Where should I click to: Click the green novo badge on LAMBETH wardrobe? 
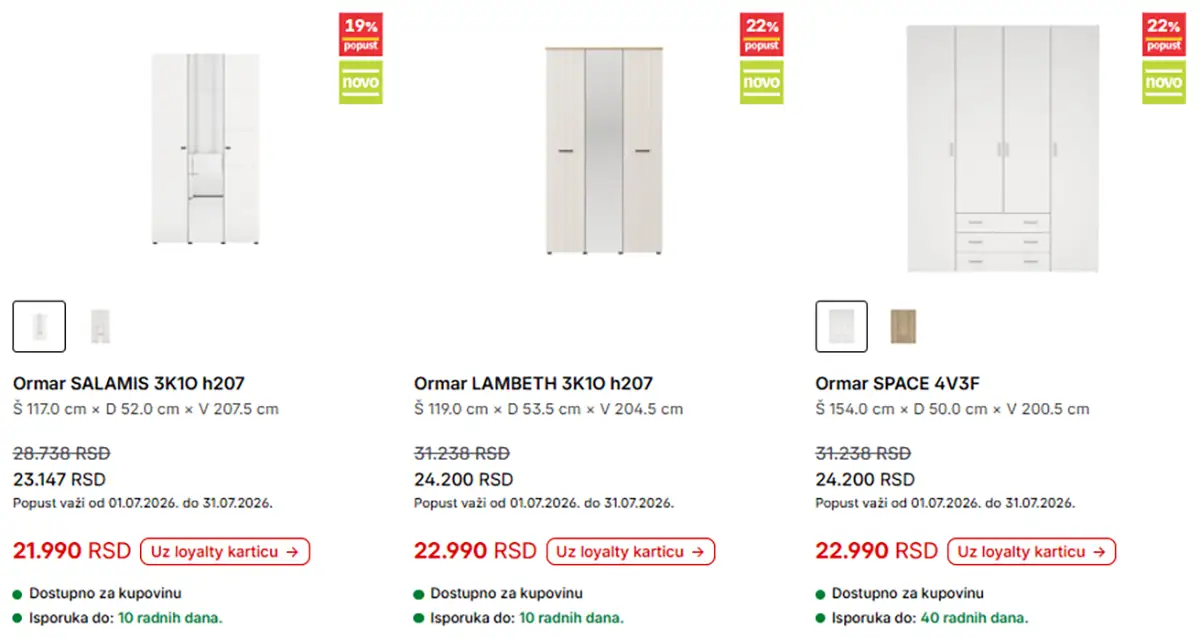tap(762, 82)
